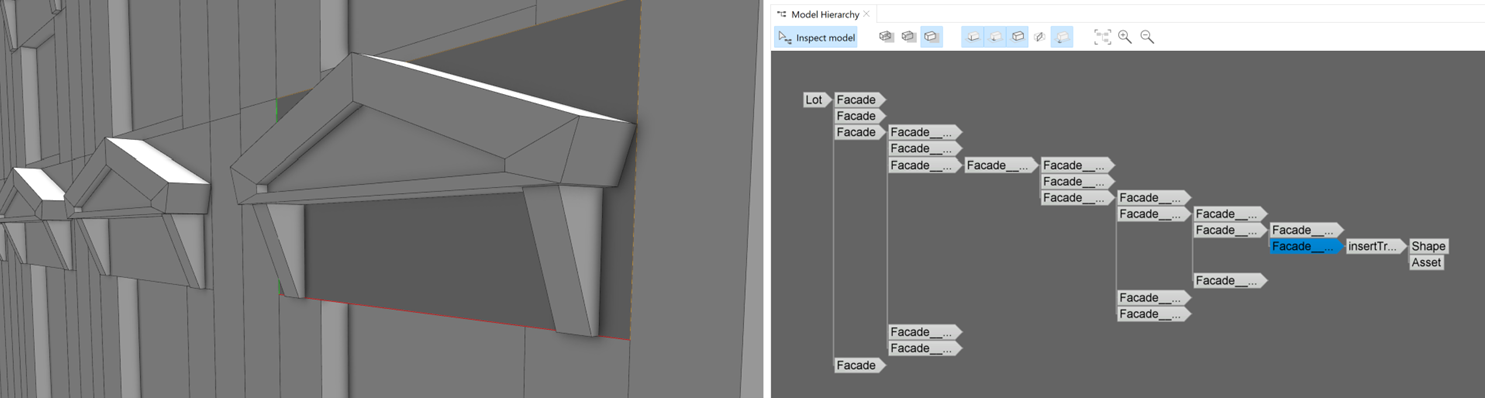Select the Shape leaf node
The height and width of the screenshot is (398, 1485).
pyautogui.click(x=1428, y=246)
